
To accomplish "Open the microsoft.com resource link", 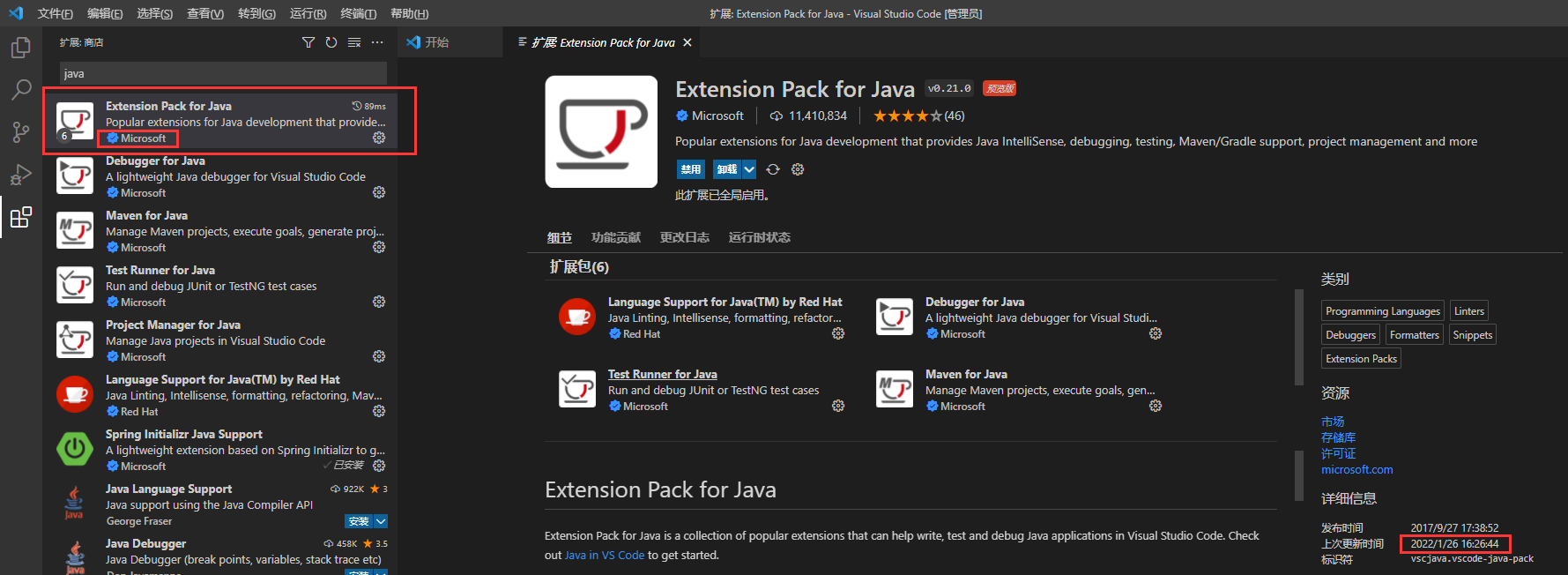I will click(x=1357, y=469).
